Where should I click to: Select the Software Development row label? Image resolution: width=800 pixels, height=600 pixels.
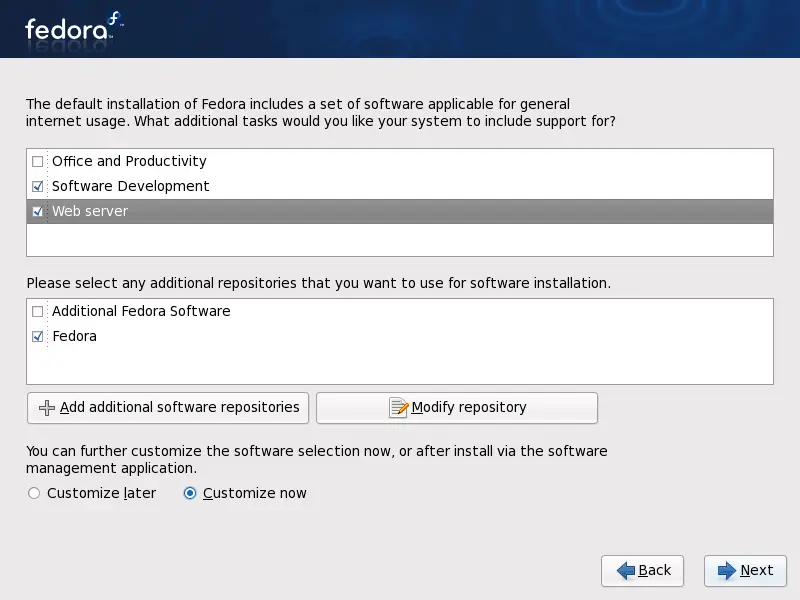(130, 186)
